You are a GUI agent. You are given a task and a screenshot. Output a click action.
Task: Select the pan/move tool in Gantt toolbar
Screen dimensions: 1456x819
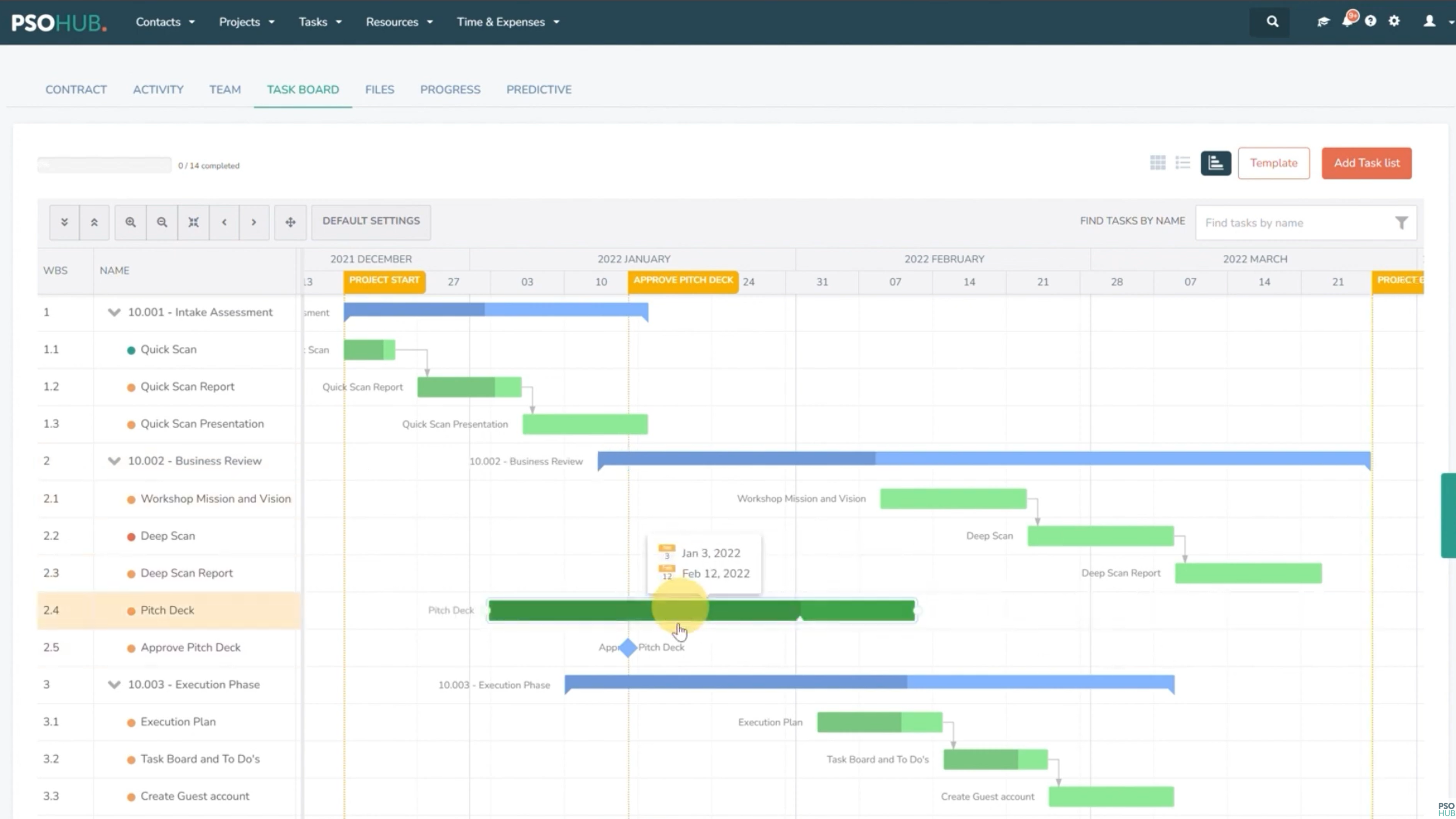pos(290,222)
